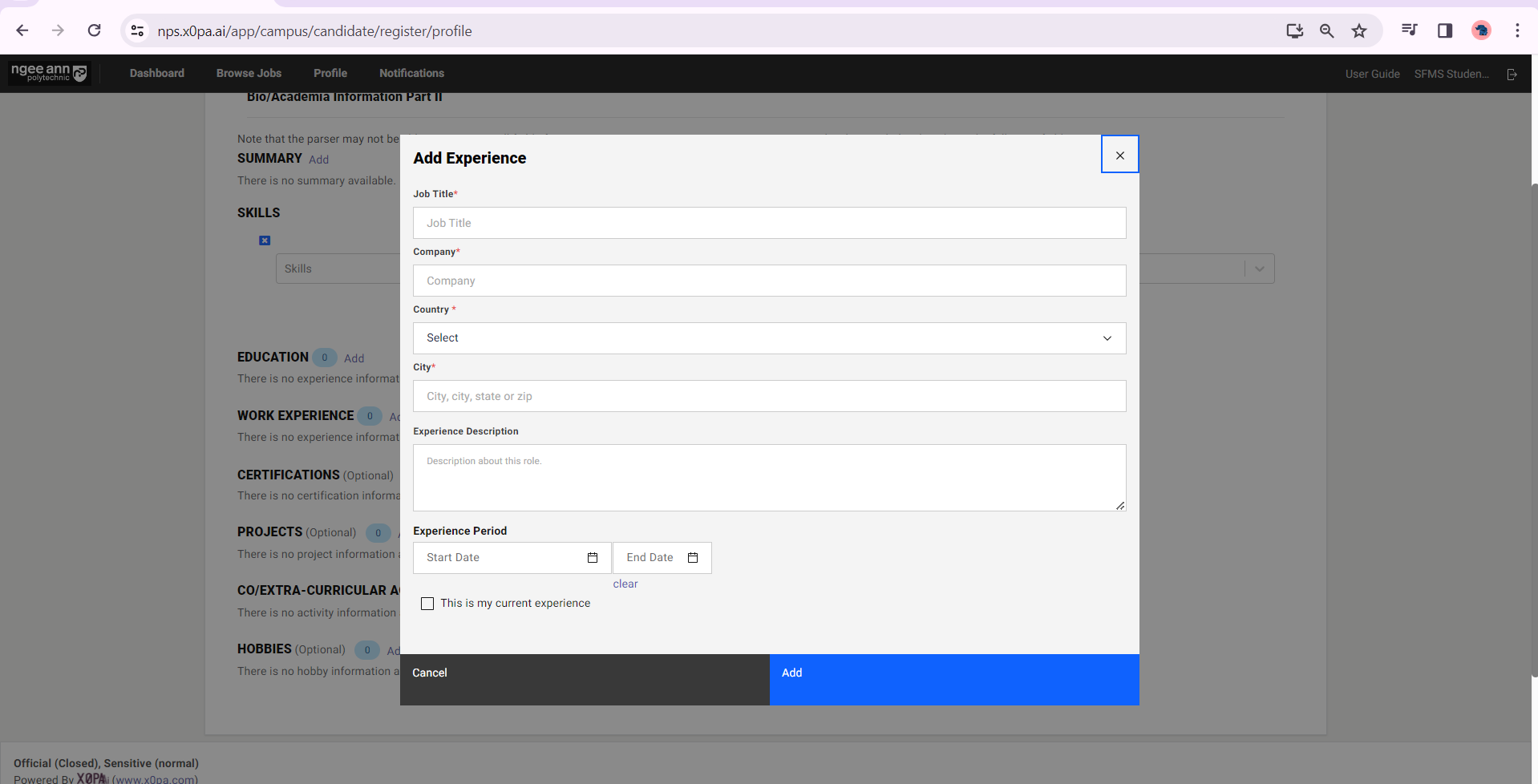Viewport: 1538px width, 784px height.
Task: Go to the Dashboard menu item
Action: pyautogui.click(x=157, y=73)
